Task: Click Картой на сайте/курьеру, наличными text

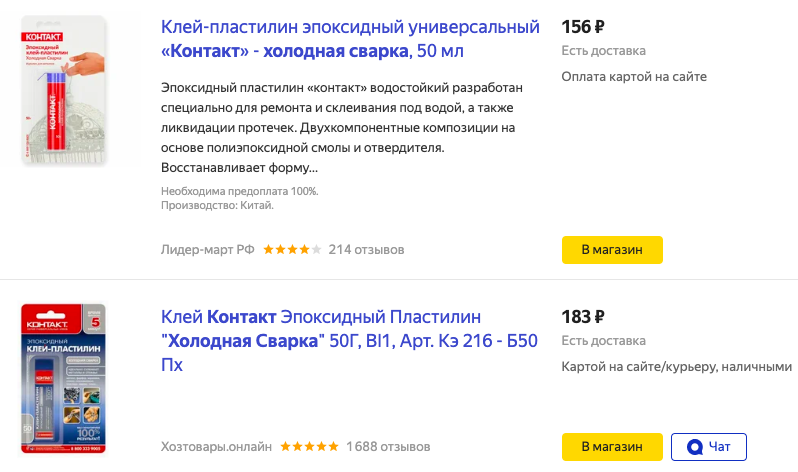Action: [x=678, y=367]
